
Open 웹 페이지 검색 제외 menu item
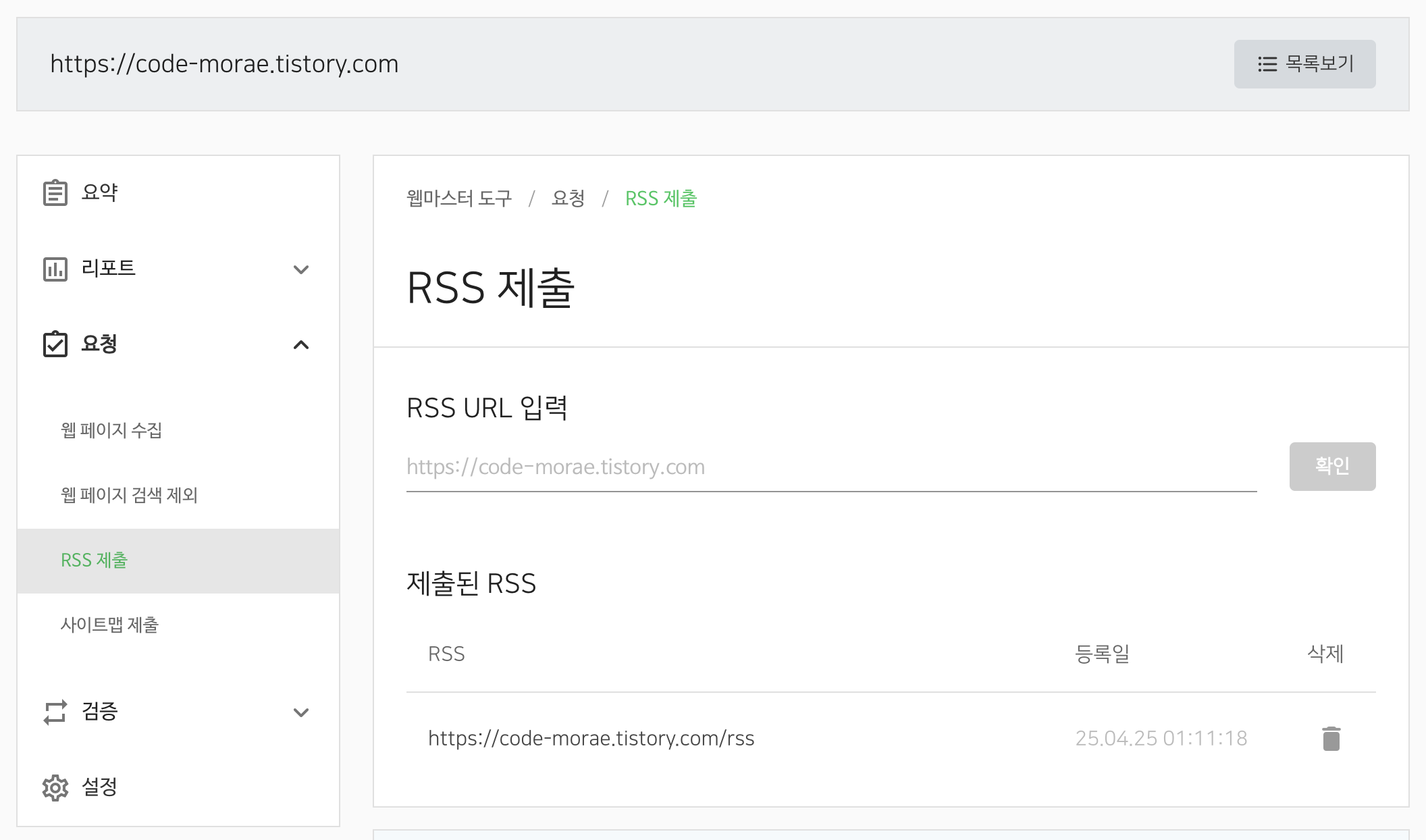point(129,495)
